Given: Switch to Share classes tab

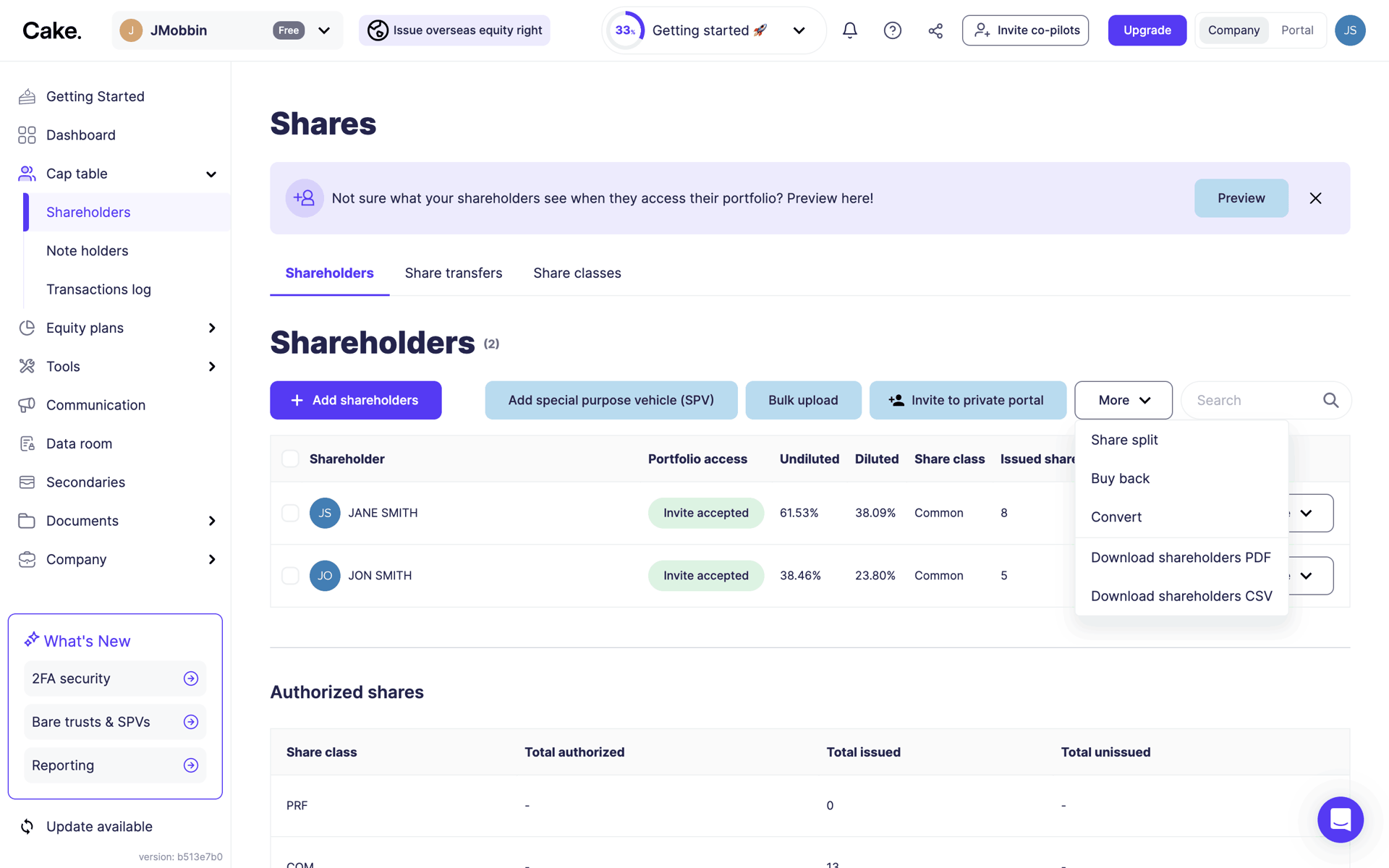Looking at the screenshot, I should point(577,273).
